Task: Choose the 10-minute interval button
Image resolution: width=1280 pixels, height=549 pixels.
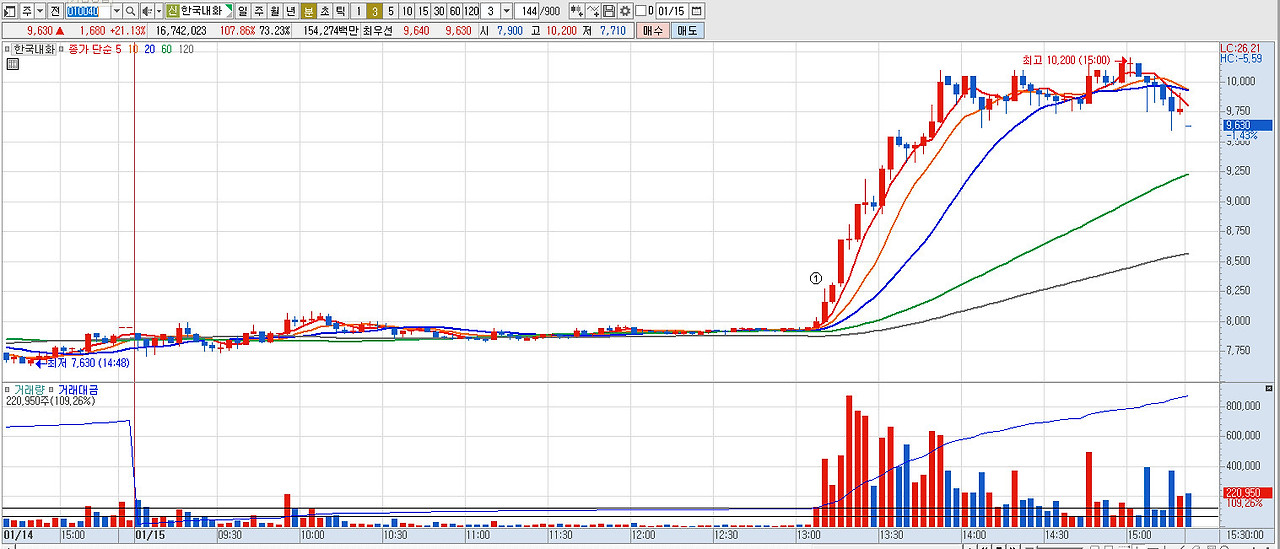Action: click(x=407, y=11)
